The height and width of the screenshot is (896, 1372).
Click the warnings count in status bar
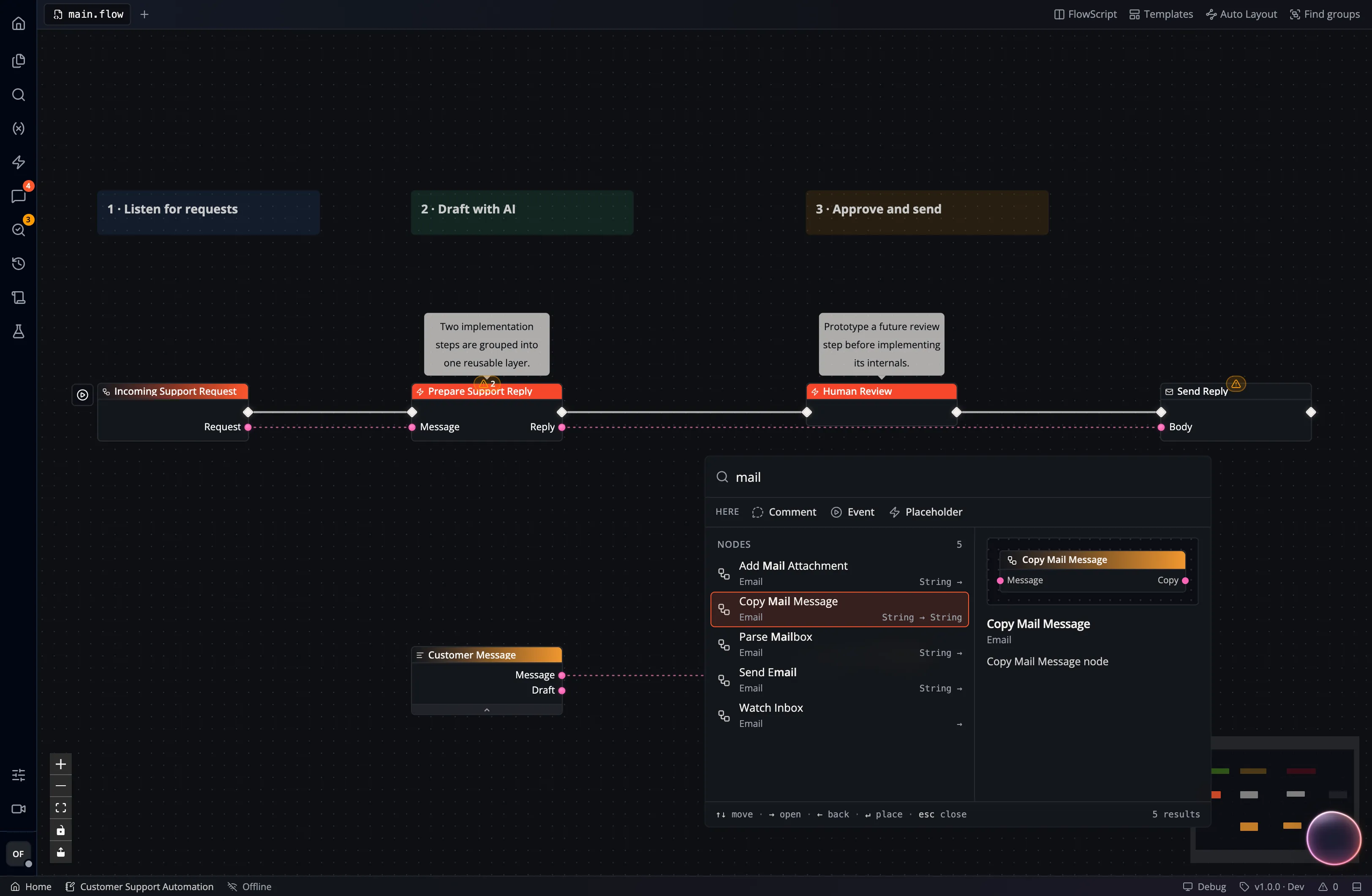tap(1328, 886)
